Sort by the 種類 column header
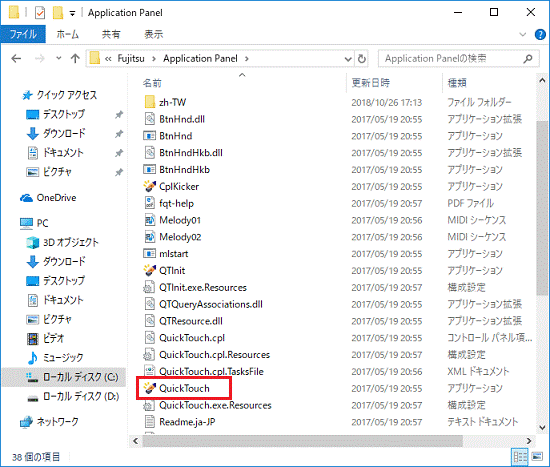The width and height of the screenshot is (550, 467). pyautogui.click(x=457, y=83)
